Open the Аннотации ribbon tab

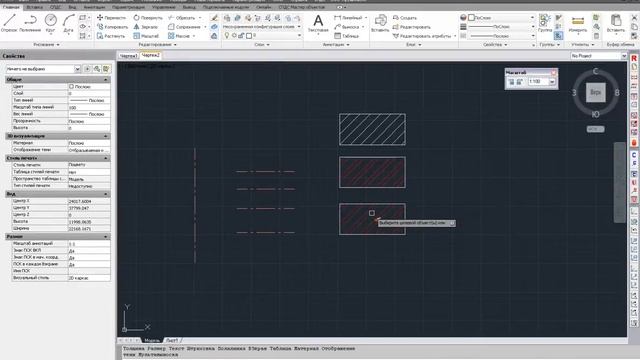pyautogui.click(x=94, y=7)
